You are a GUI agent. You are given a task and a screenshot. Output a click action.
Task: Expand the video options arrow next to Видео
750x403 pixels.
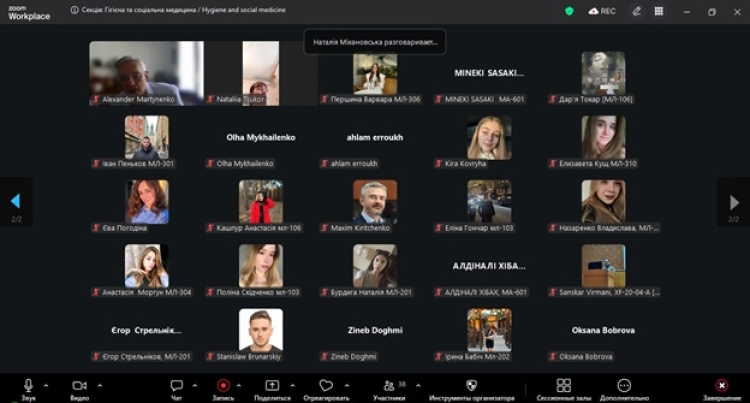click(x=98, y=385)
